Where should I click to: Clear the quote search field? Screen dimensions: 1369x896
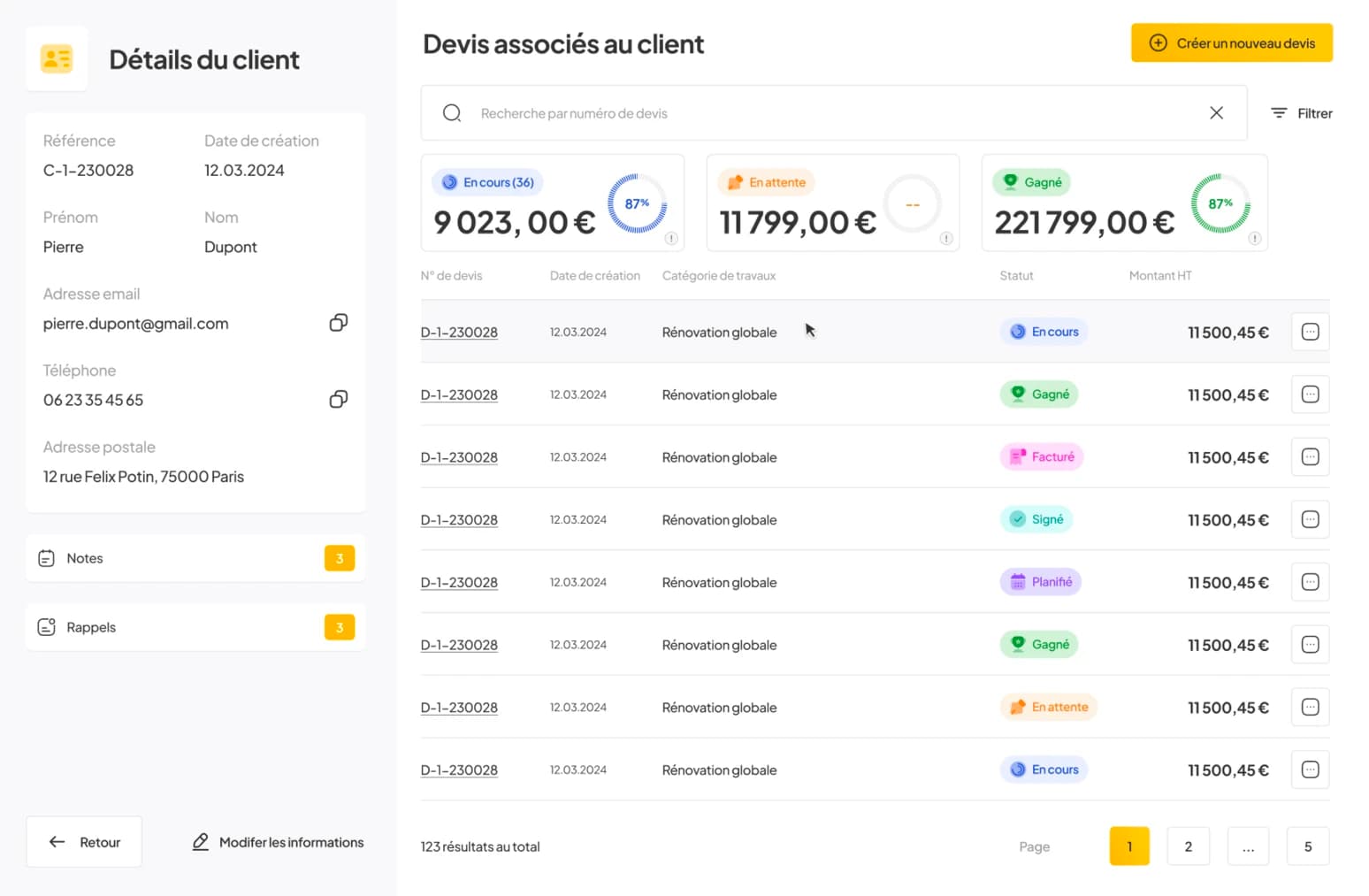click(x=1216, y=113)
